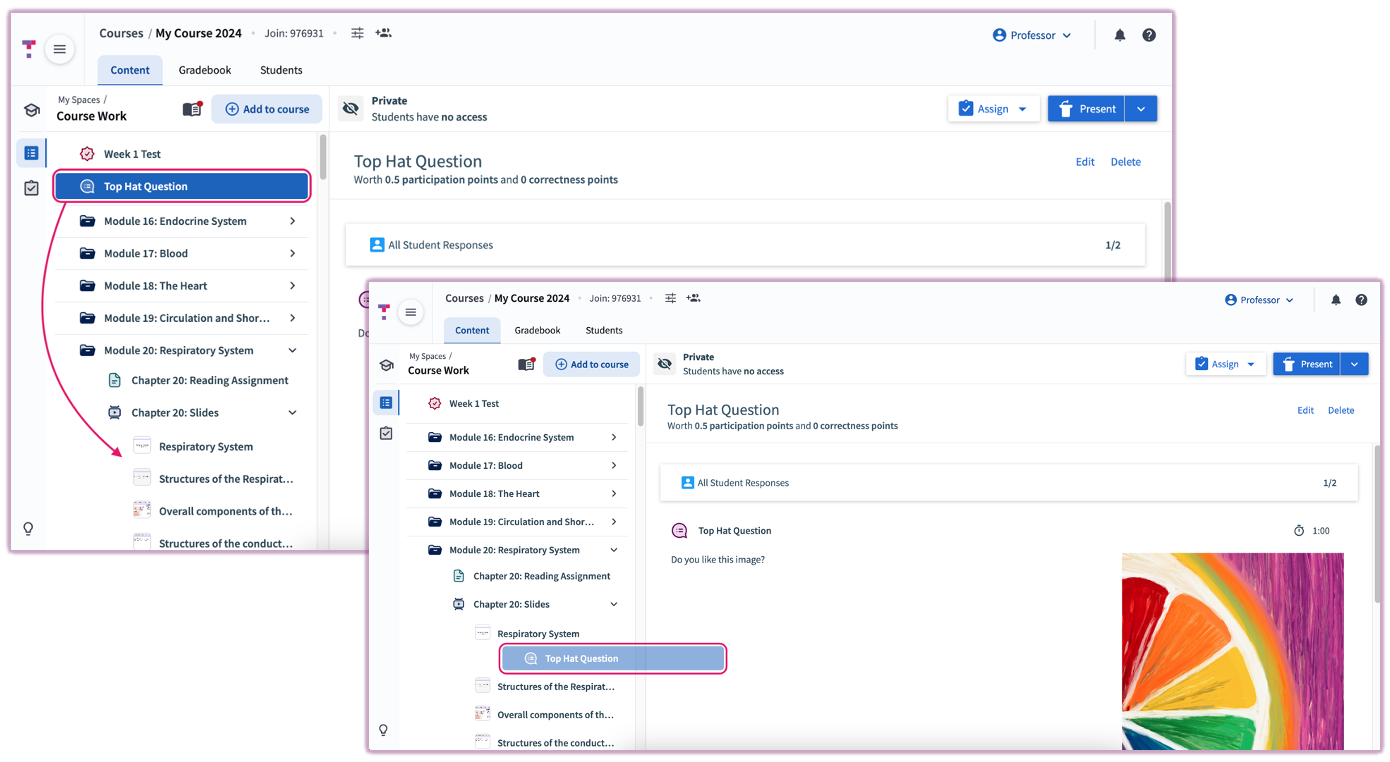Open the Present arrow dropdown in back window
Viewport: 1390px width, 762px height.
point(1141,109)
